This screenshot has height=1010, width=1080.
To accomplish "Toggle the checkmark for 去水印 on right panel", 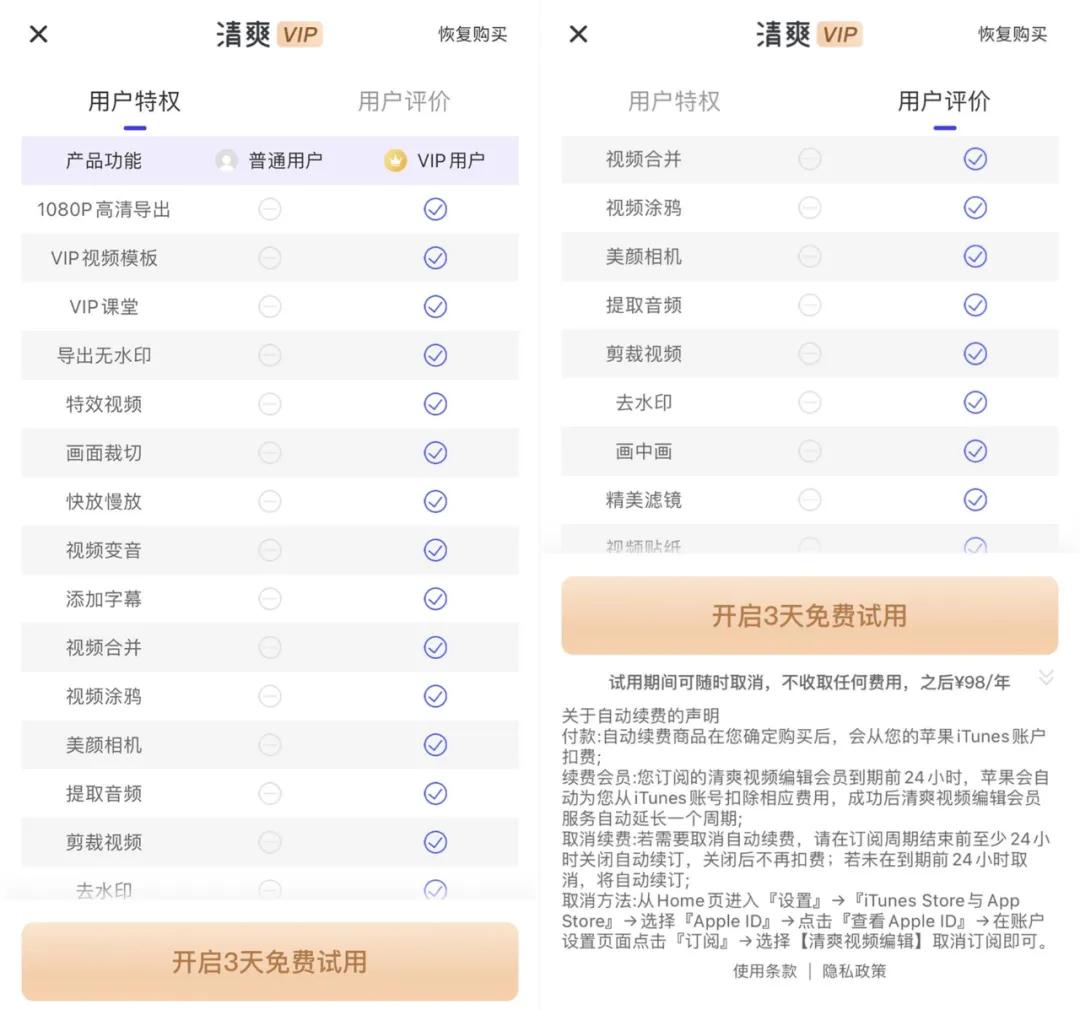I will pyautogui.click(x=975, y=402).
